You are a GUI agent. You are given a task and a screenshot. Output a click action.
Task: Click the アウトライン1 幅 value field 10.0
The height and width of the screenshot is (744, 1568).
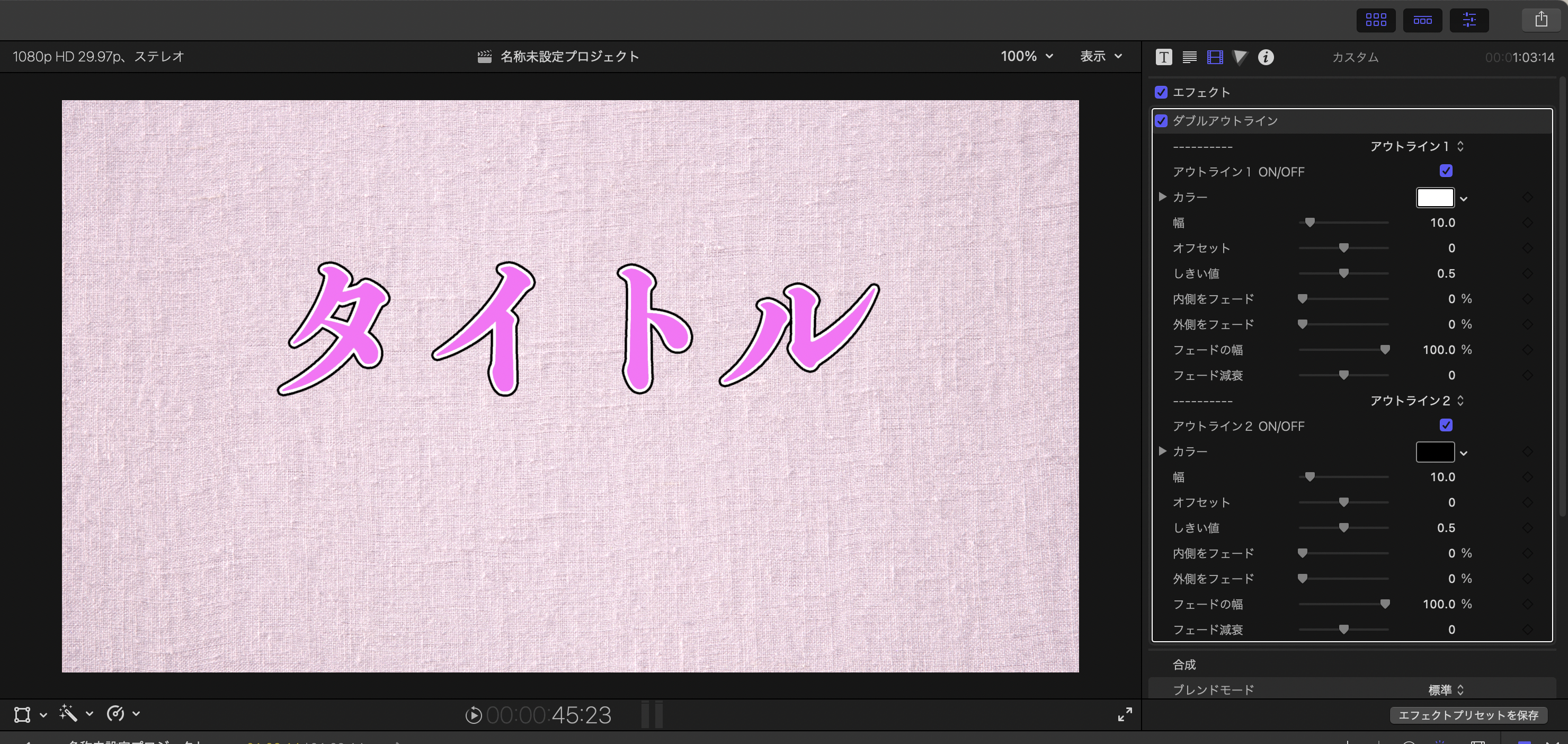click(1442, 223)
